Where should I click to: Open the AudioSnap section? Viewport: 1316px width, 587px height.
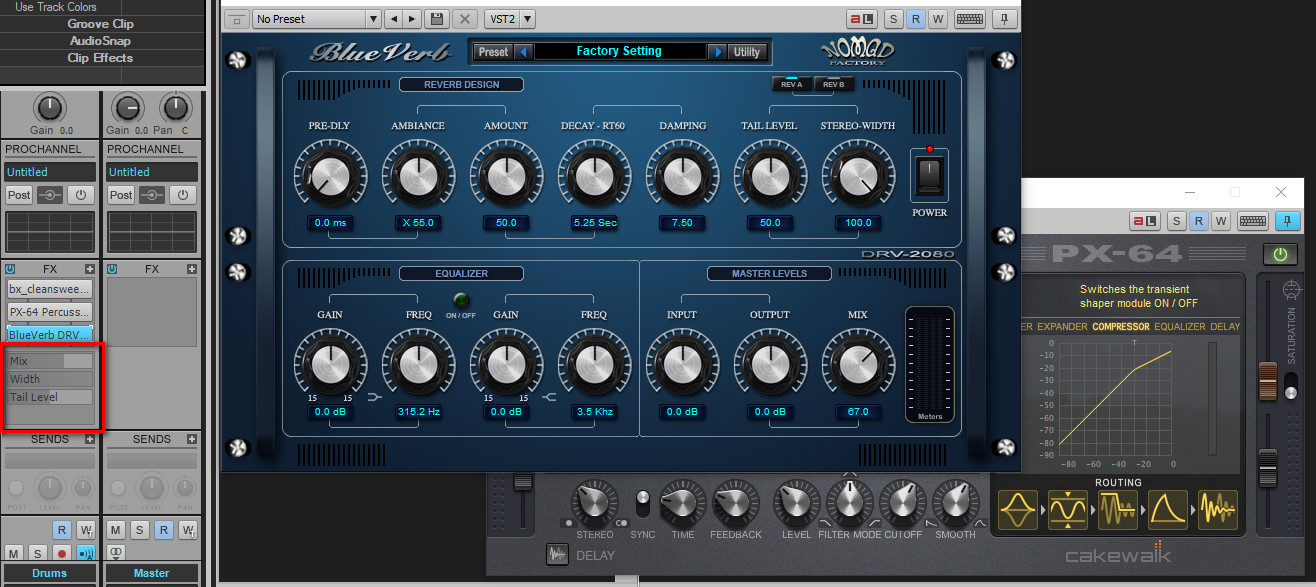[x=101, y=41]
